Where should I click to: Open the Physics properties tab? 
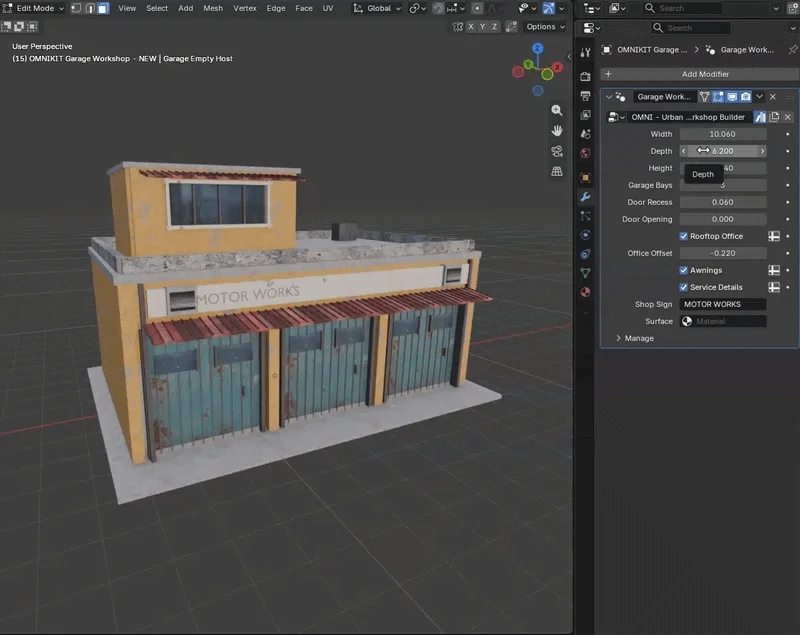(x=585, y=235)
